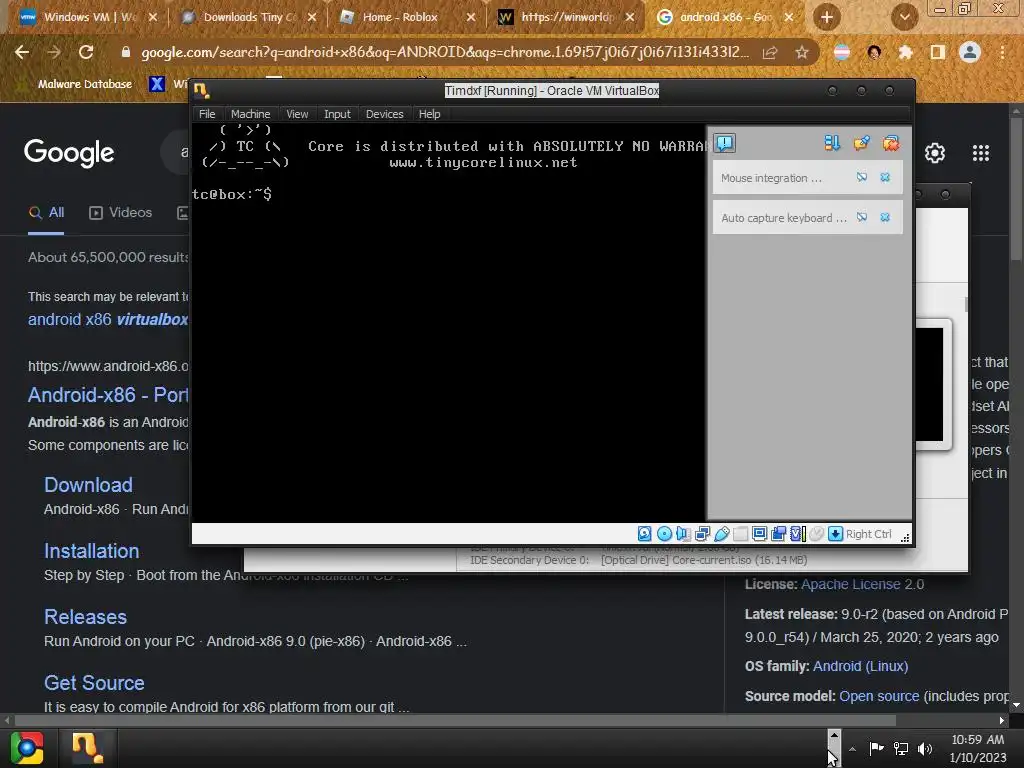
Task: Click the keep finished notifications icon
Action: click(x=861, y=143)
